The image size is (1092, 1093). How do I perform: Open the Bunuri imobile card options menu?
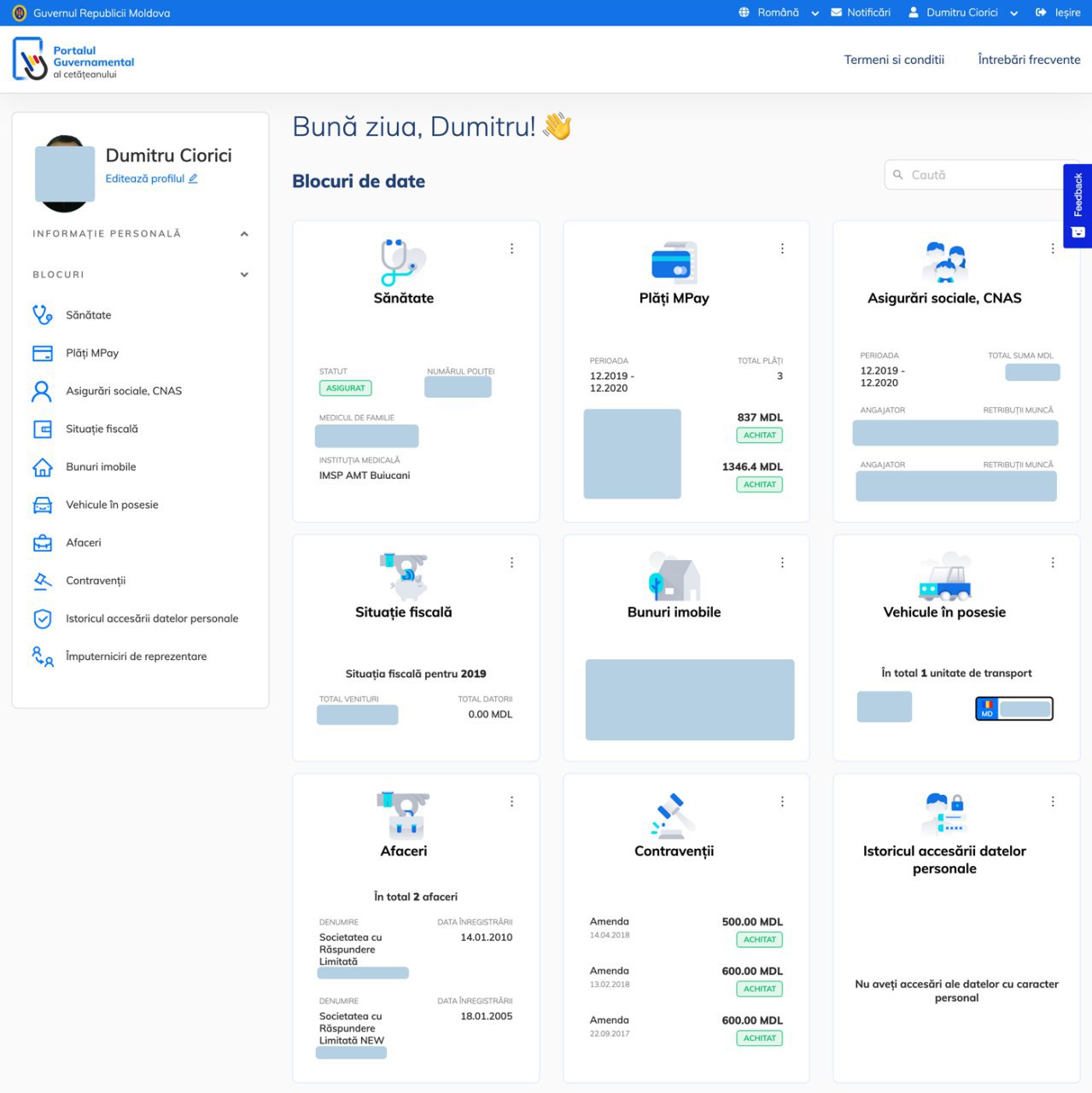click(782, 563)
